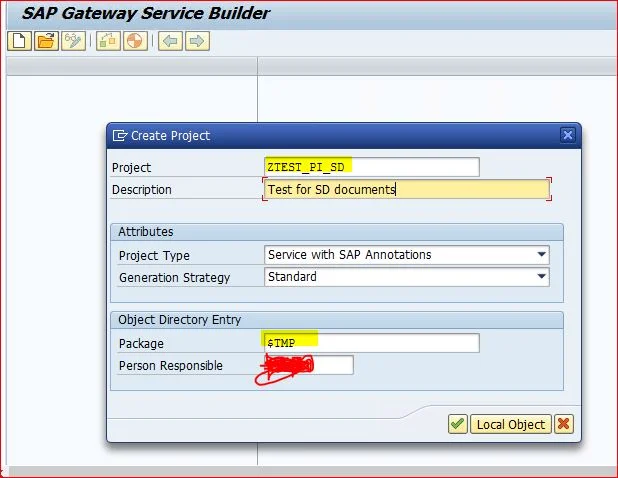Click the SAP Gateway Service Builder title
The image size is (618, 478).
[145, 13]
